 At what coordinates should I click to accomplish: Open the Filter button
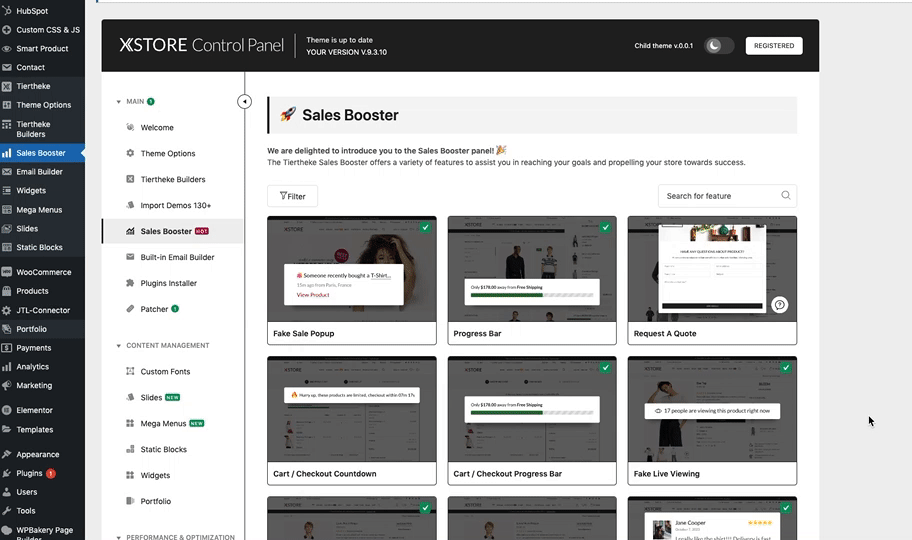click(x=293, y=196)
